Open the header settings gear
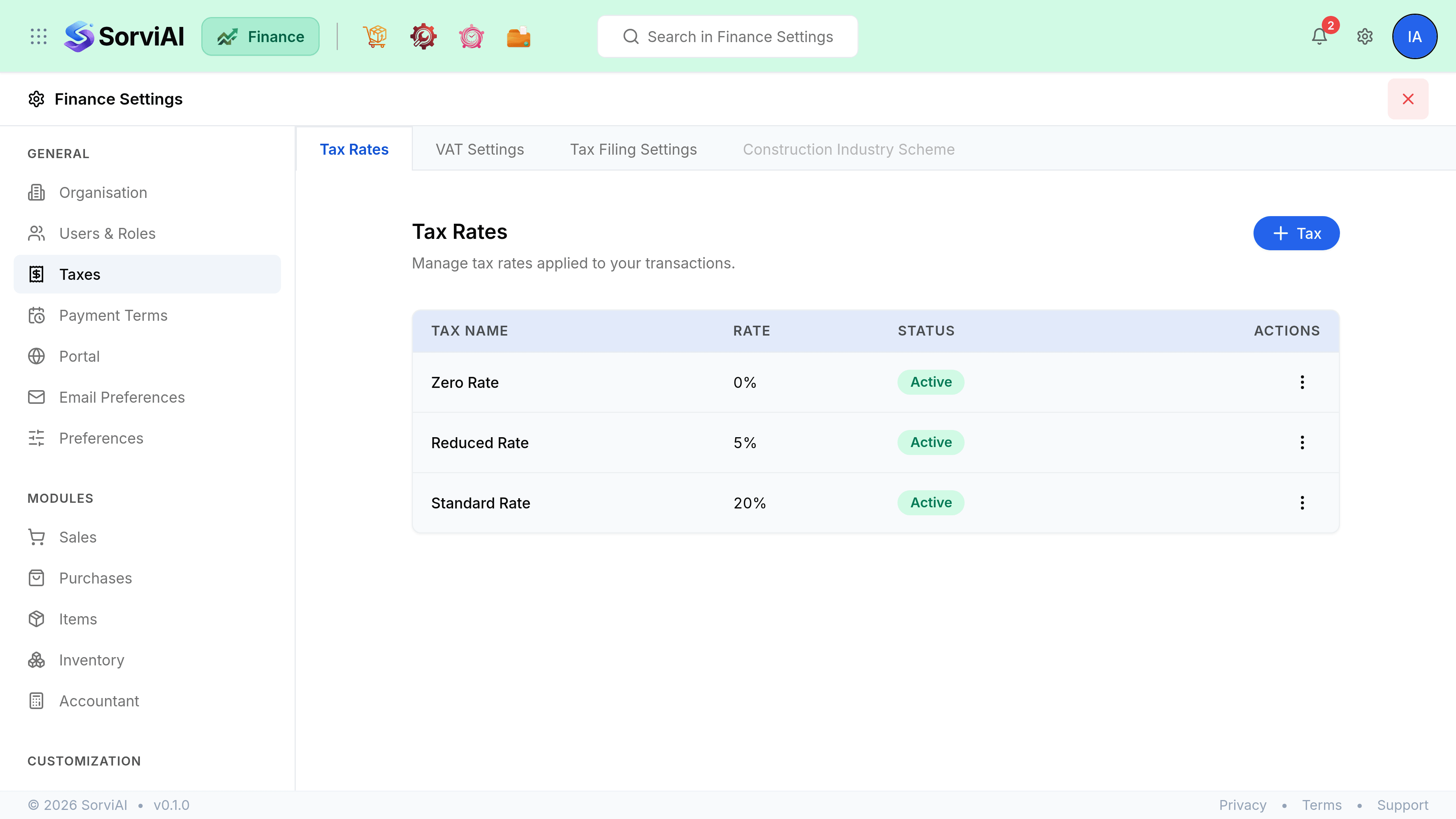This screenshot has width=1456, height=819. [x=1365, y=37]
